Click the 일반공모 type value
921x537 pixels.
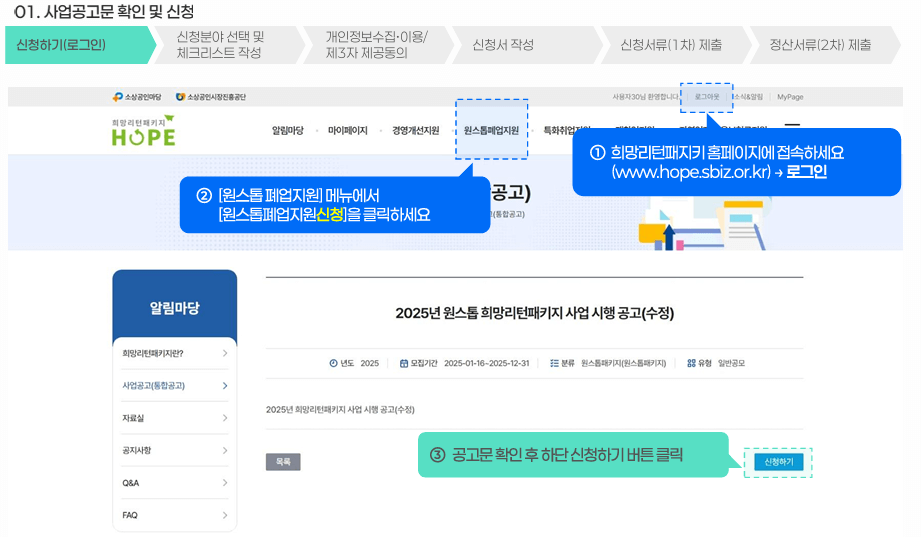pyautogui.click(x=731, y=363)
